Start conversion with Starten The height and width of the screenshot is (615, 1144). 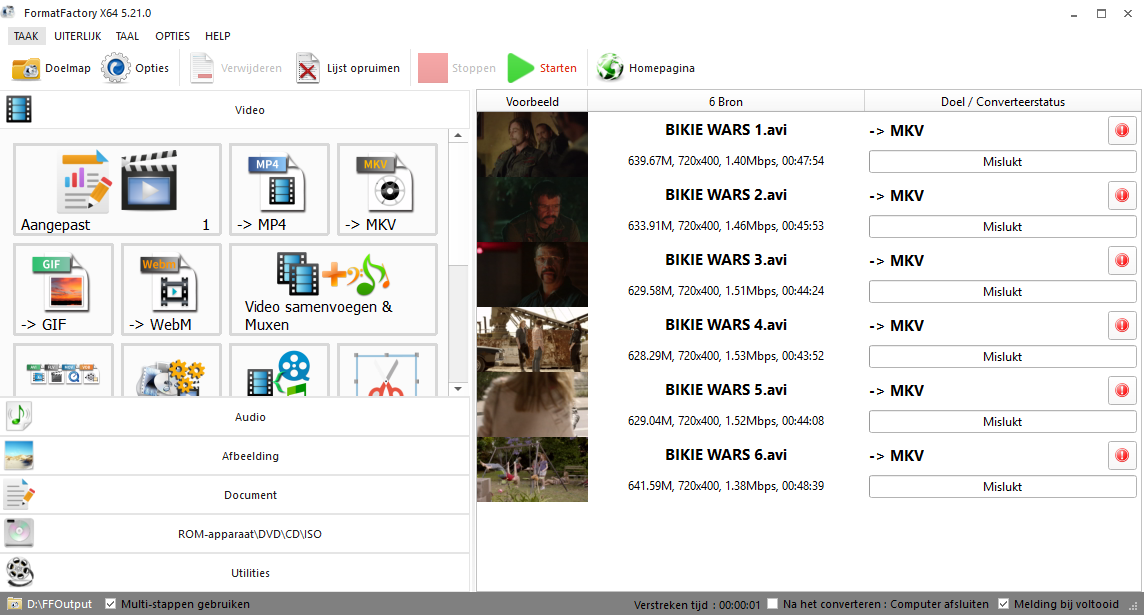(x=542, y=68)
